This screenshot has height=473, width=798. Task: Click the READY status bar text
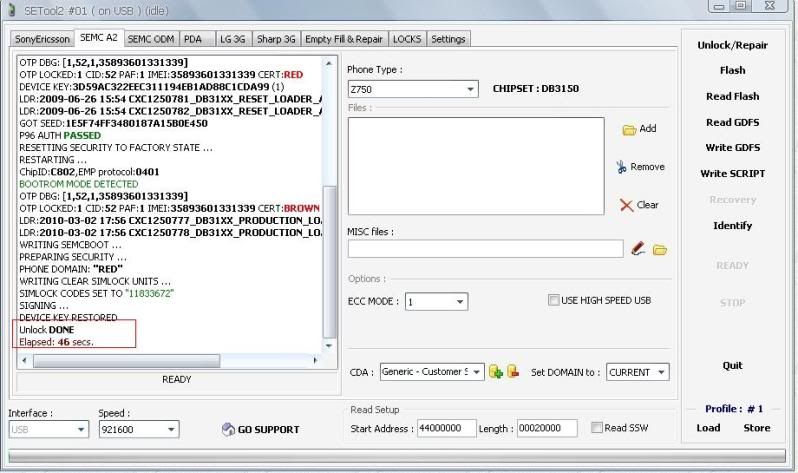tap(177, 380)
